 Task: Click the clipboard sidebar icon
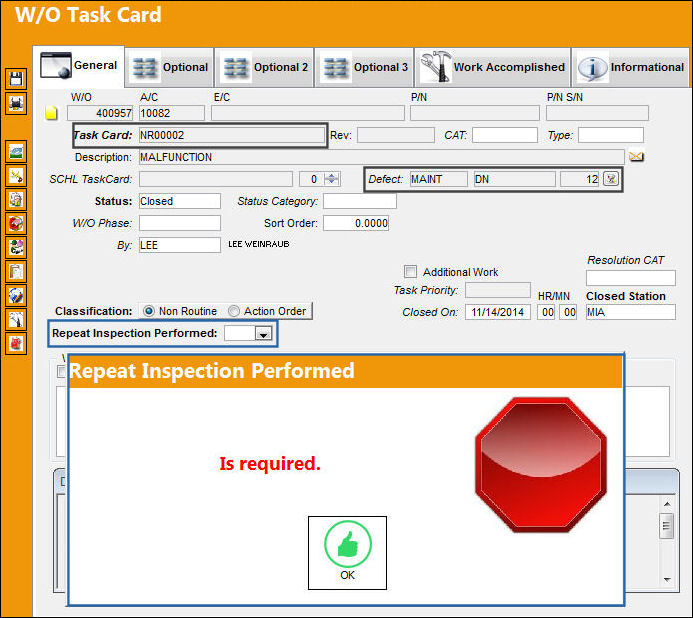(x=16, y=271)
